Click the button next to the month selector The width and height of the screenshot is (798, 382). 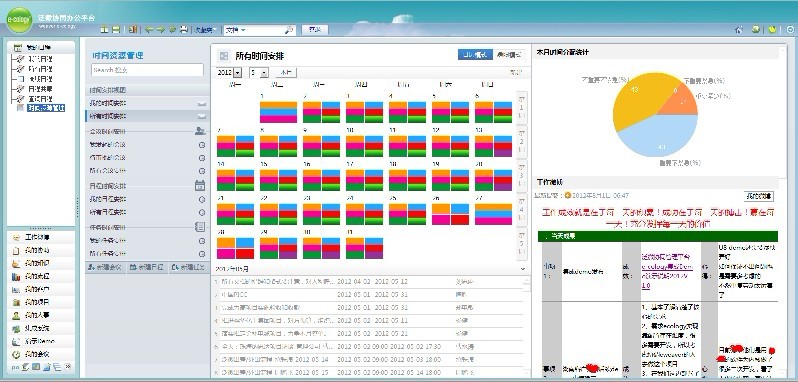click(286, 73)
